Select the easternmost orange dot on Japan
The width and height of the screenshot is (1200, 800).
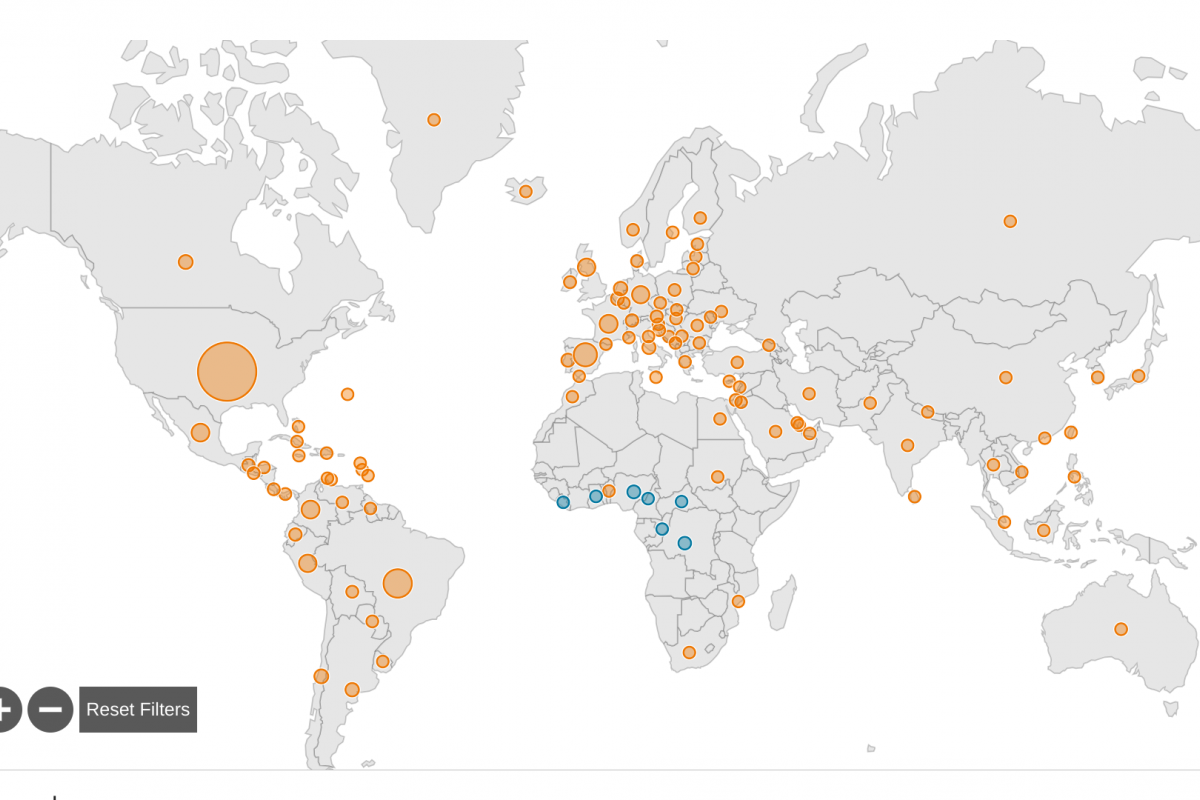(x=1138, y=376)
